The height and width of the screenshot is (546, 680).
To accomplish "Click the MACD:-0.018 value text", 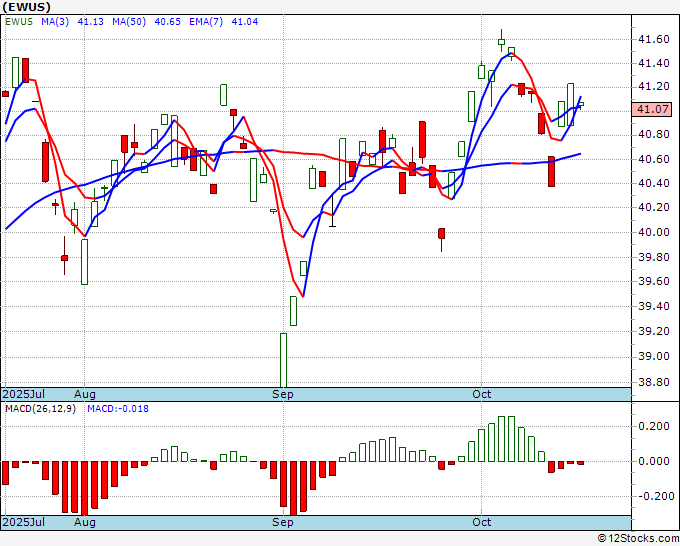I will point(118,409).
